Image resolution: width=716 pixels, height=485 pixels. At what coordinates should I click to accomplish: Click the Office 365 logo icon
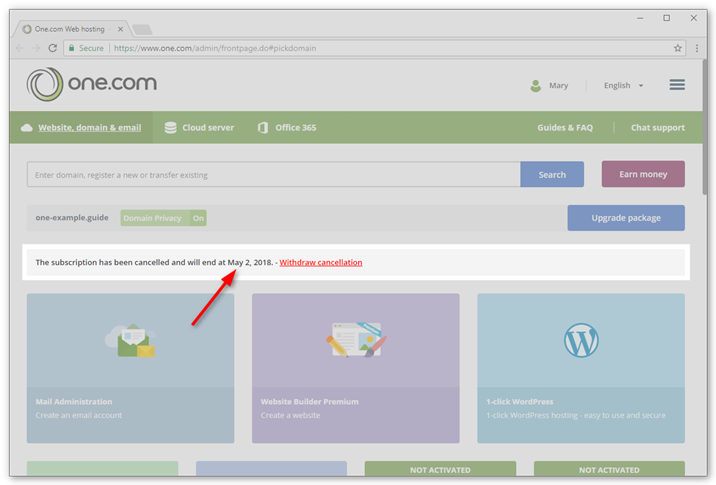click(x=263, y=127)
